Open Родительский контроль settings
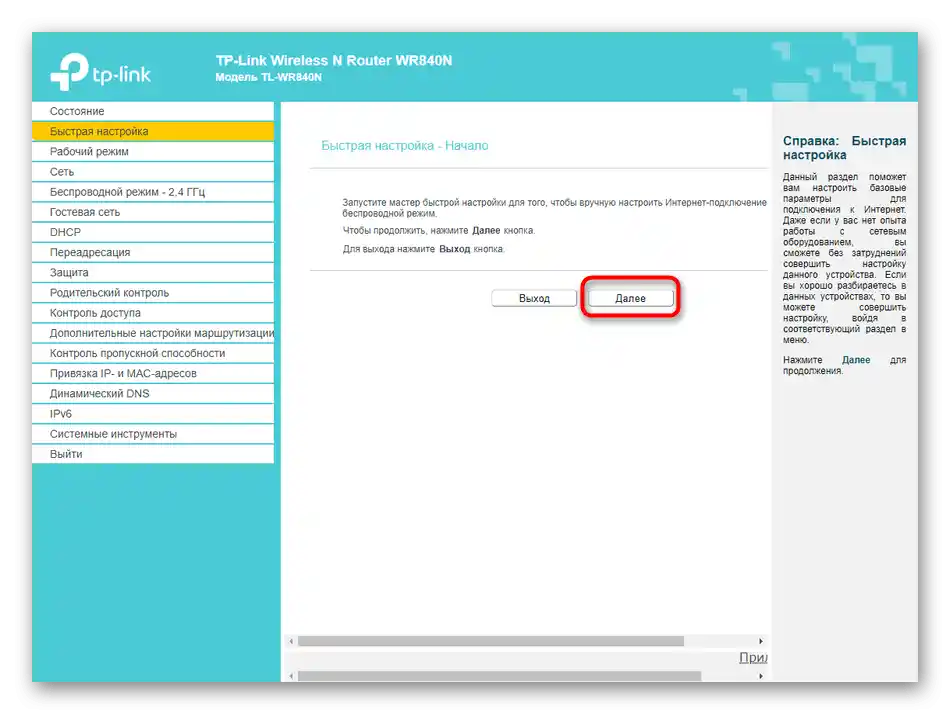950x714 pixels. [153, 293]
